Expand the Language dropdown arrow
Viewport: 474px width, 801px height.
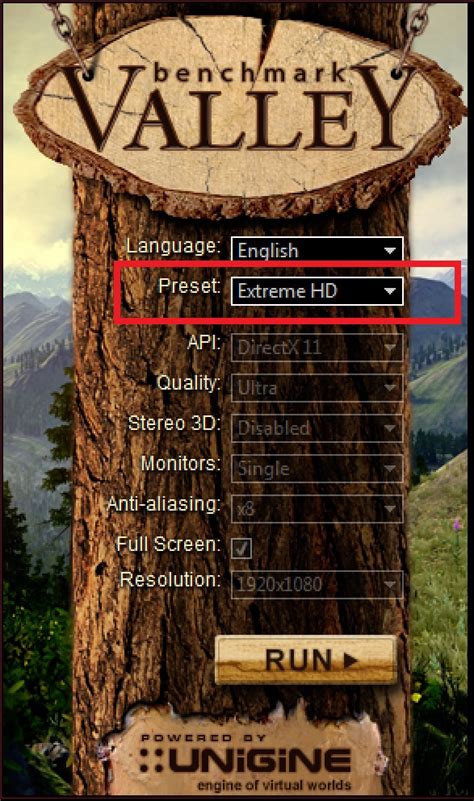(x=390, y=251)
